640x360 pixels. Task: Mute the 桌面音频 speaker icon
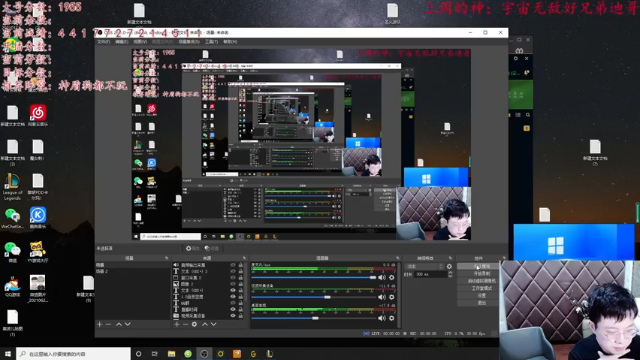(382, 318)
